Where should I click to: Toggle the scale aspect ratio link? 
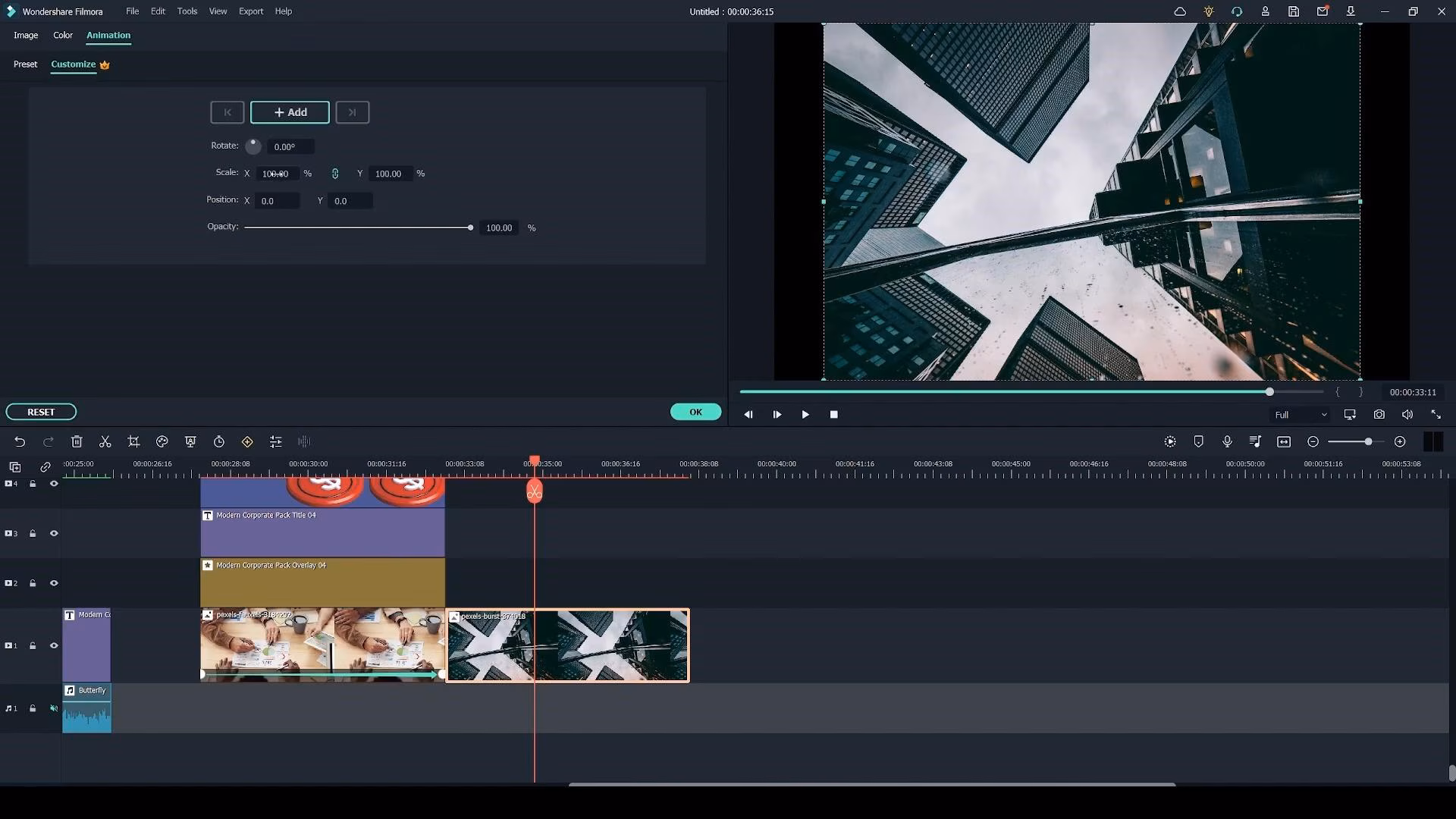[335, 174]
